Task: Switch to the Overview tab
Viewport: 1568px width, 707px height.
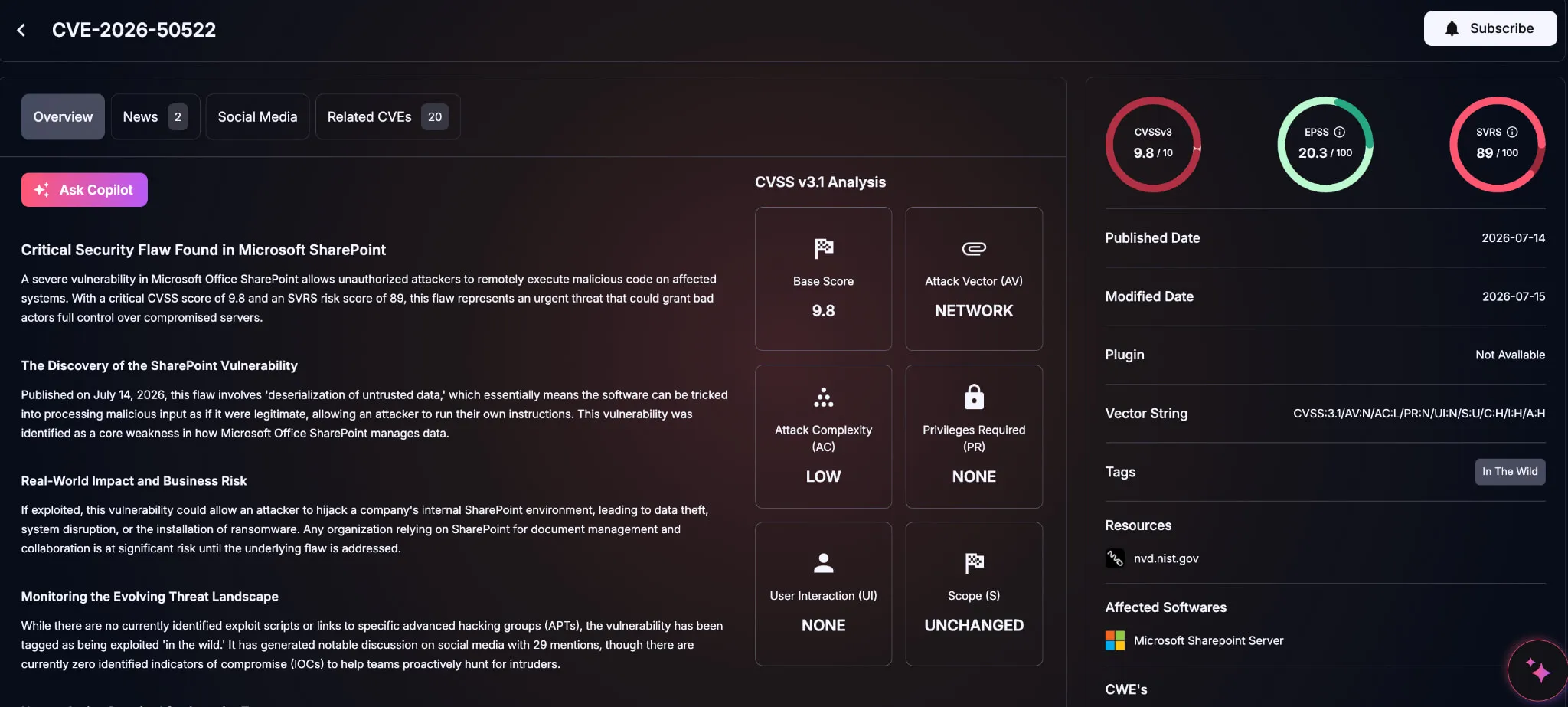Action: pyautogui.click(x=63, y=116)
